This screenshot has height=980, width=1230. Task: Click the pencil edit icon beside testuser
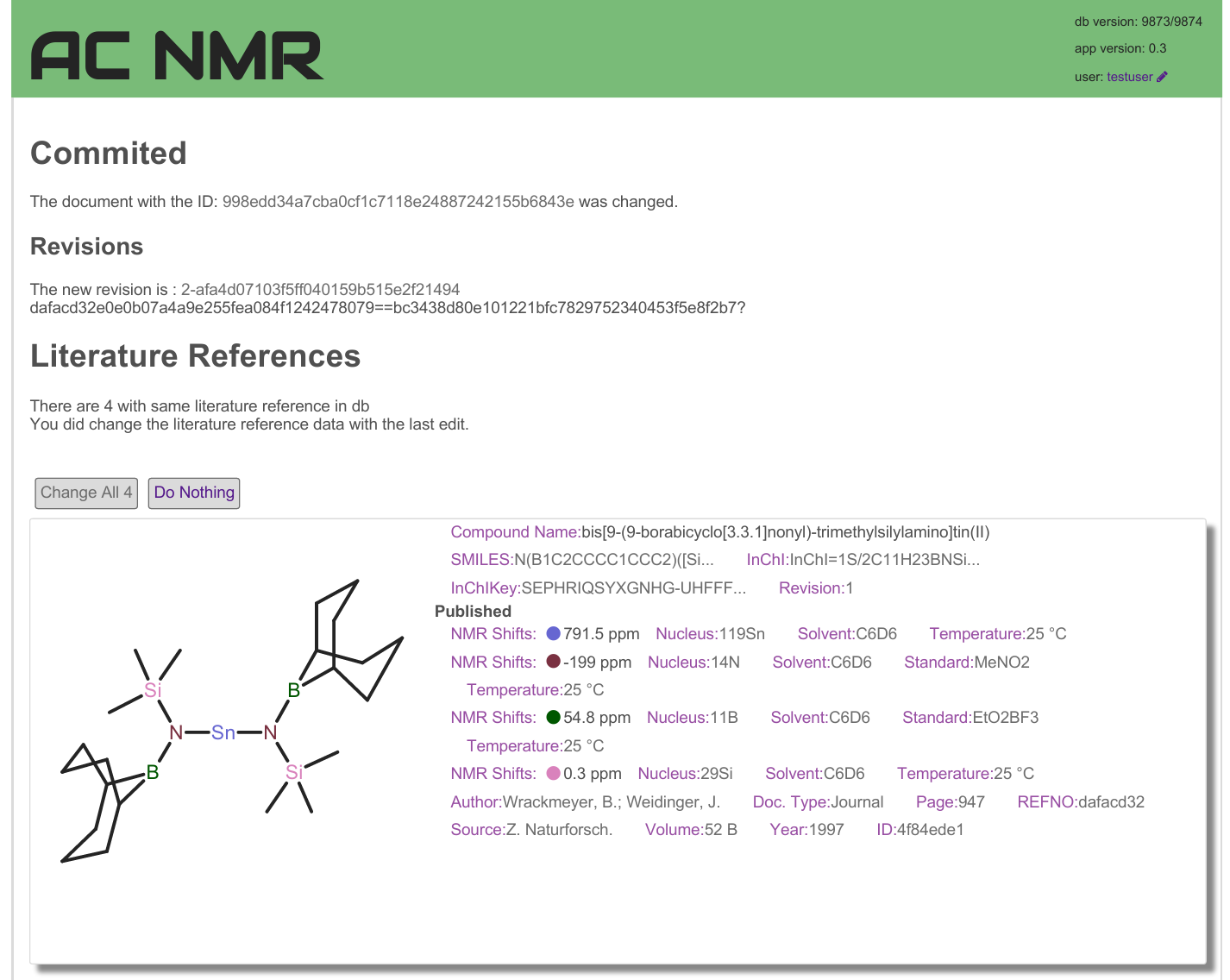click(1162, 77)
